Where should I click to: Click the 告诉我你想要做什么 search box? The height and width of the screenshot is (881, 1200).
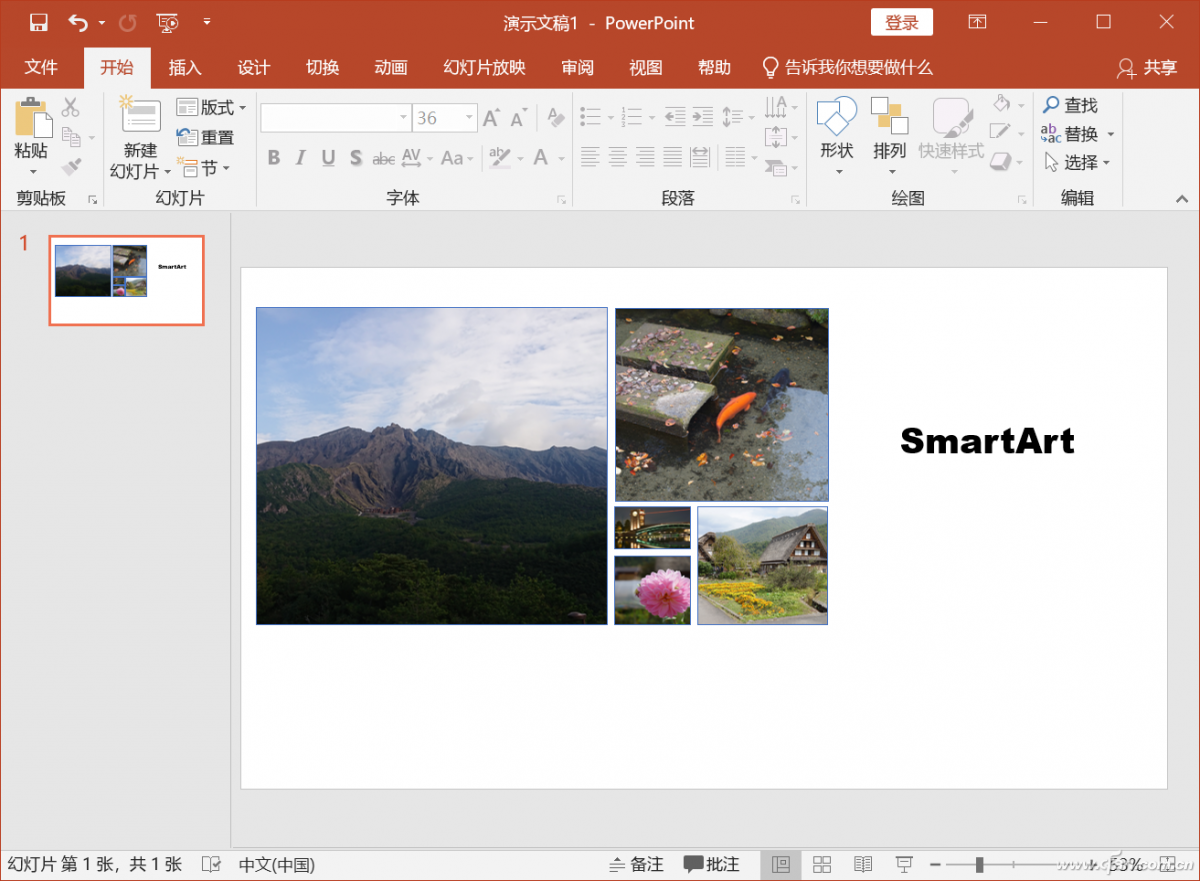click(848, 67)
